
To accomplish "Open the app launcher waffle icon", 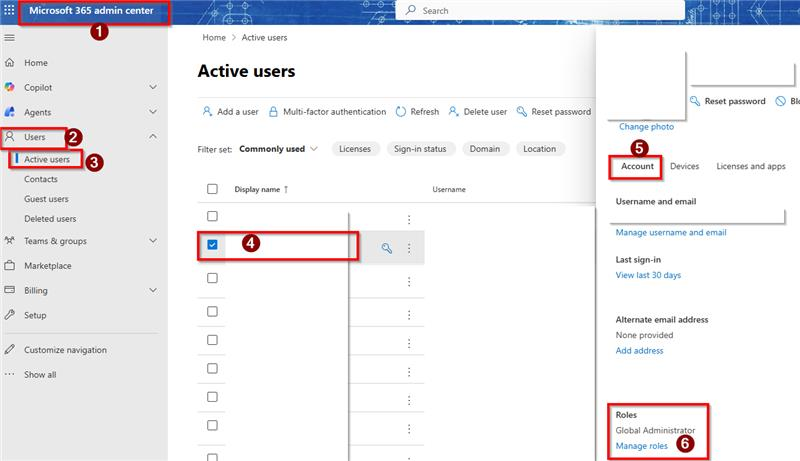I will [9, 10].
